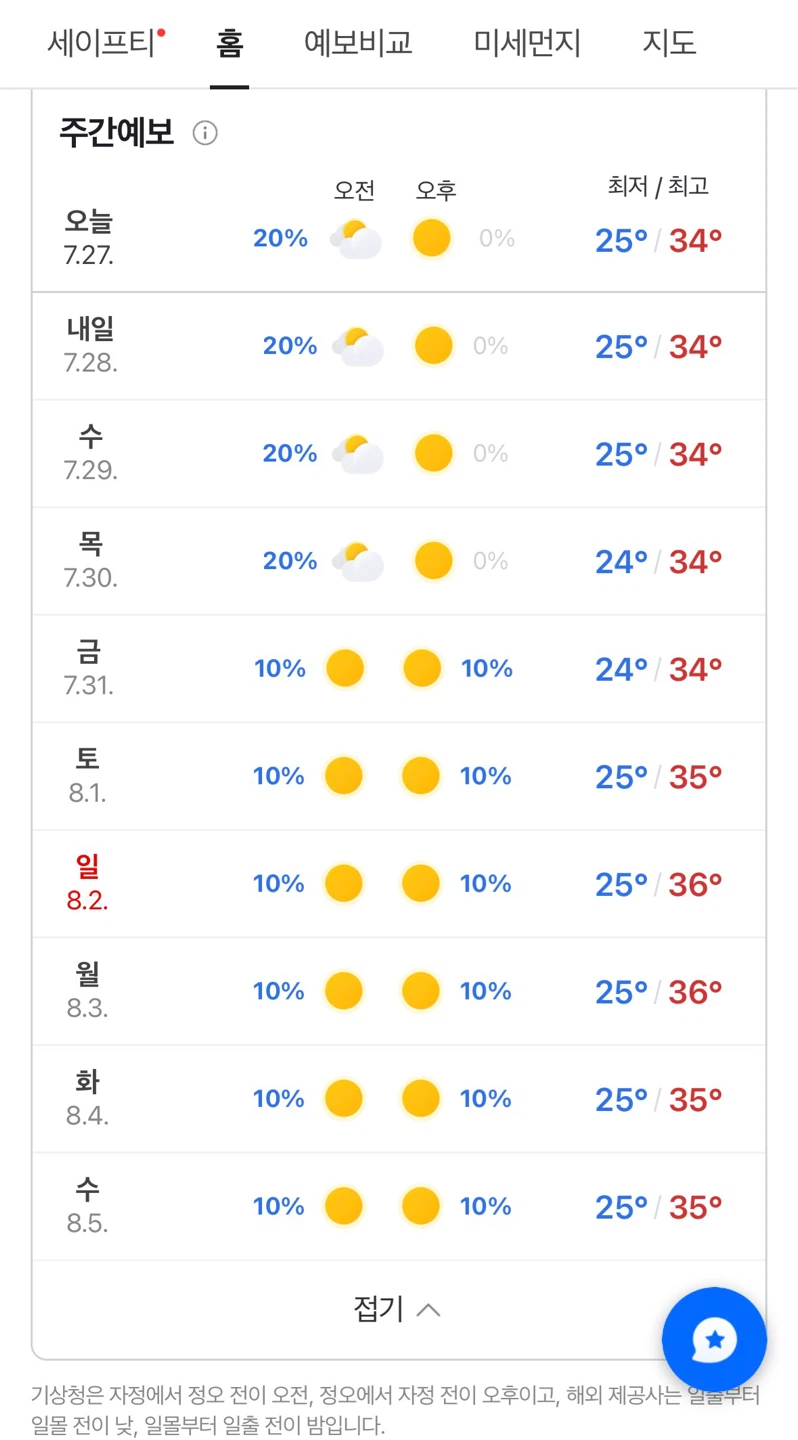Go to the 미세먼지 tab
Screen dimensions: 798x1440
[x=527, y=43]
